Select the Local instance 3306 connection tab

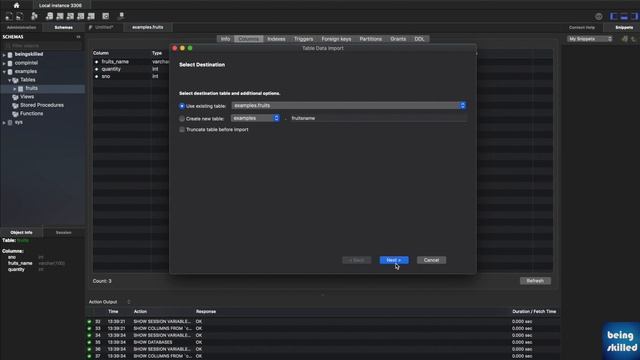pyautogui.click(x=60, y=5)
